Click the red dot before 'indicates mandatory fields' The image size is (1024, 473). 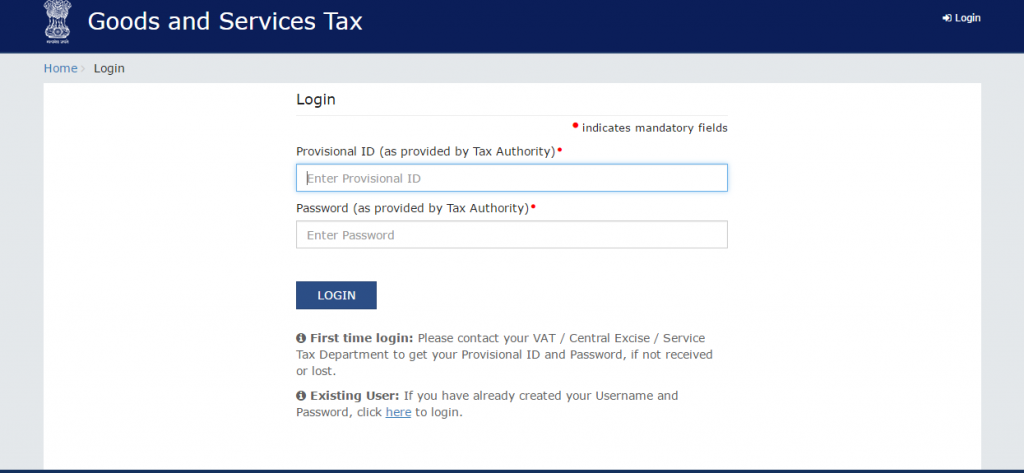(x=575, y=126)
